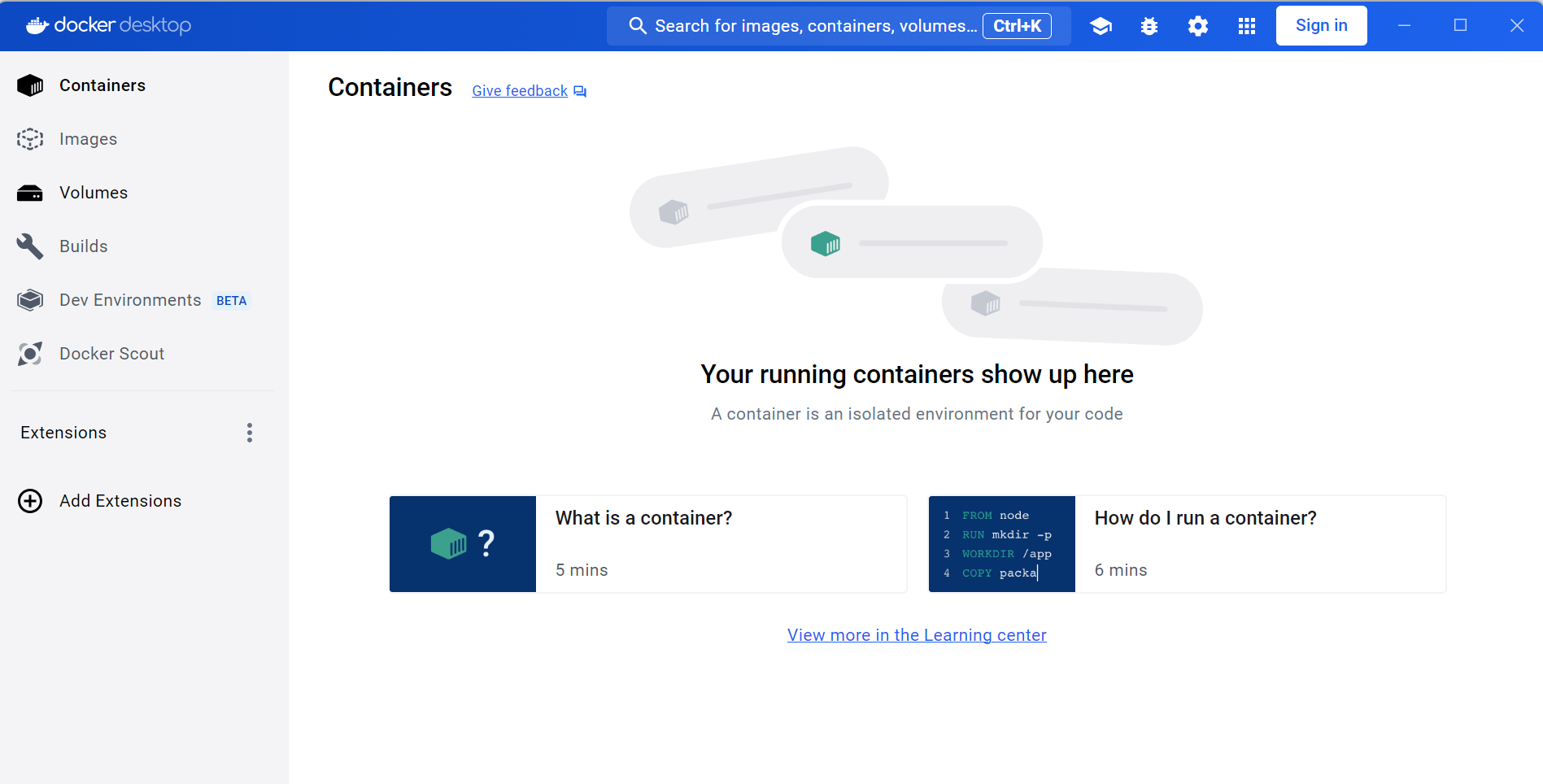
Task: Click the Dev Environments icon
Action: click(30, 300)
